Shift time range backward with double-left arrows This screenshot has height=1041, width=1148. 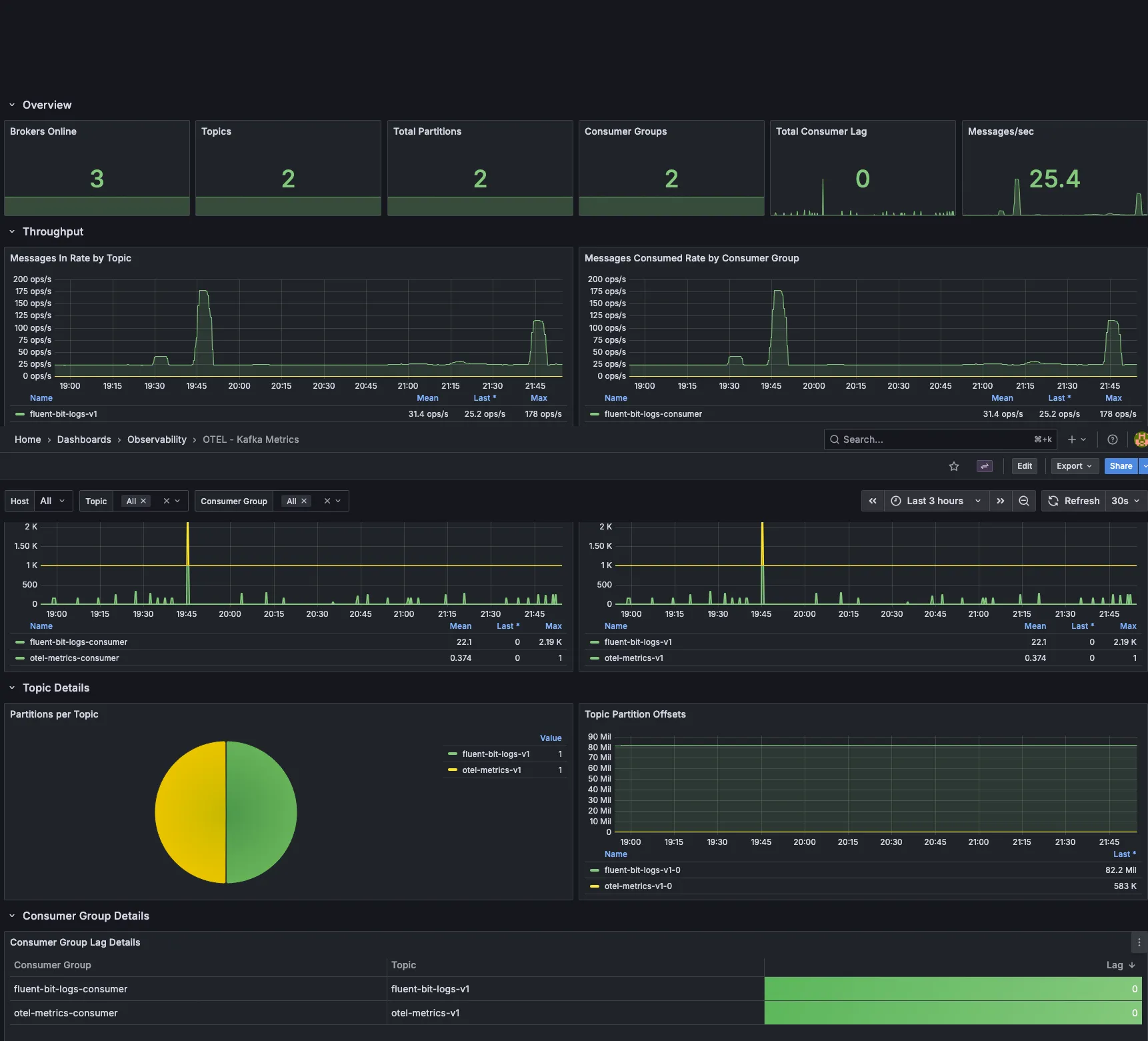[x=873, y=501]
